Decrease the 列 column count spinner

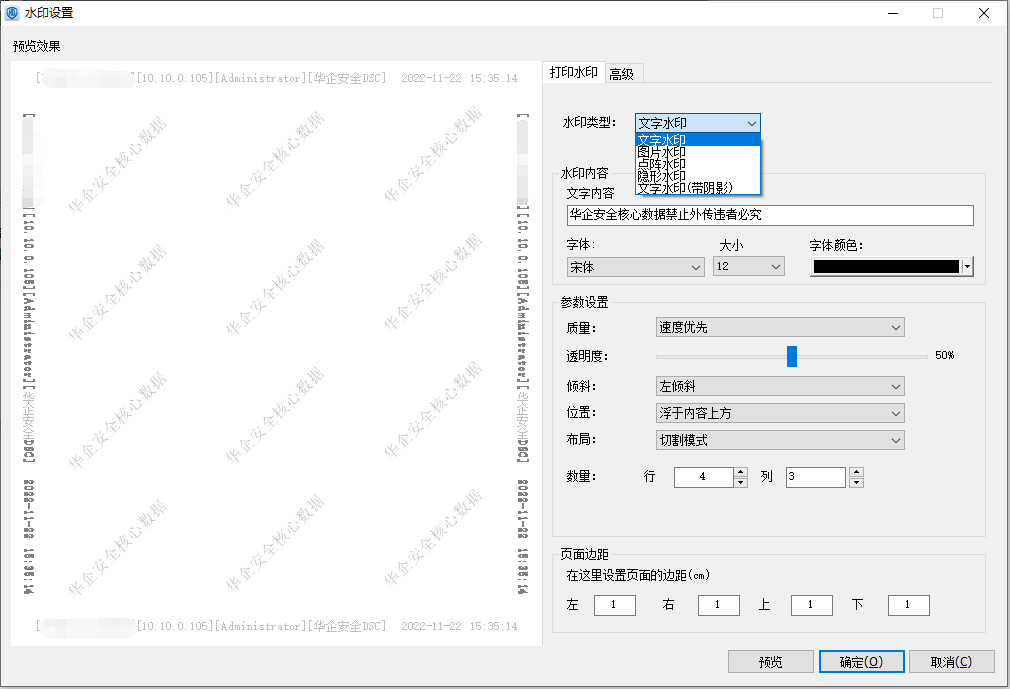pyautogui.click(x=856, y=483)
